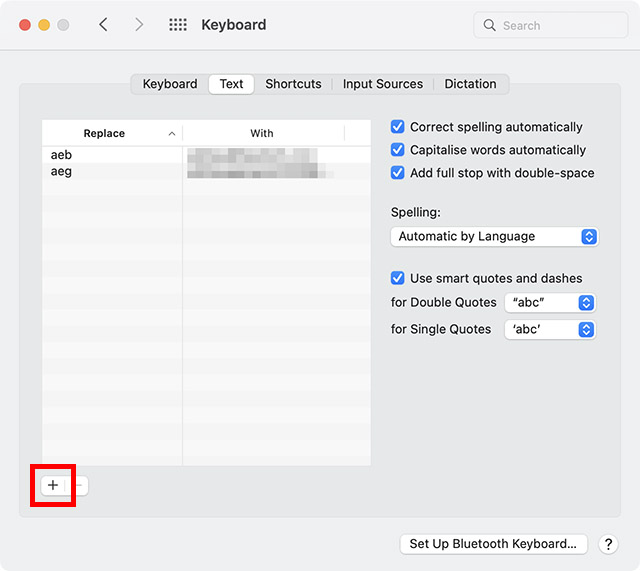
Task: Turn off Use smart quotes and dashes
Action: 398,278
